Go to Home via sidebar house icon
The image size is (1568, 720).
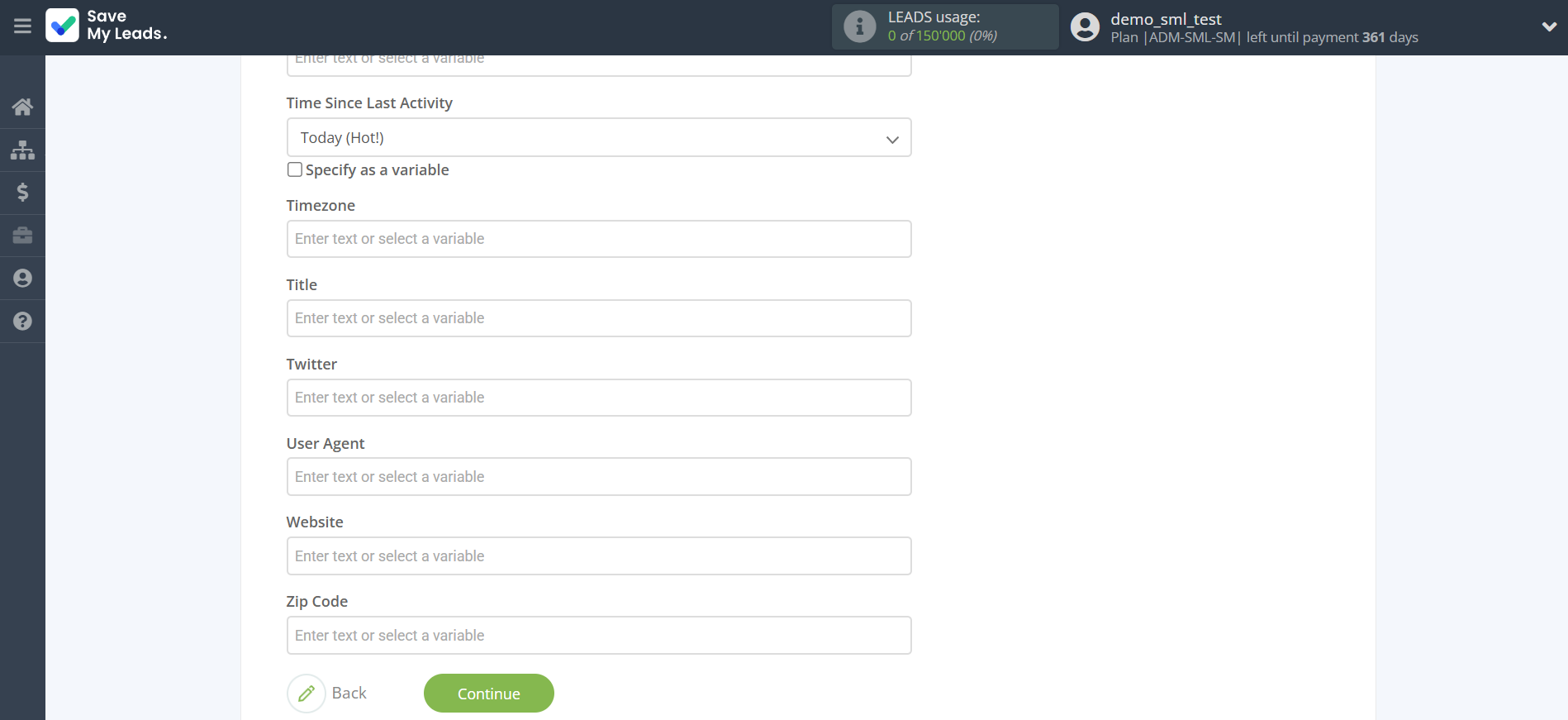[x=22, y=107]
